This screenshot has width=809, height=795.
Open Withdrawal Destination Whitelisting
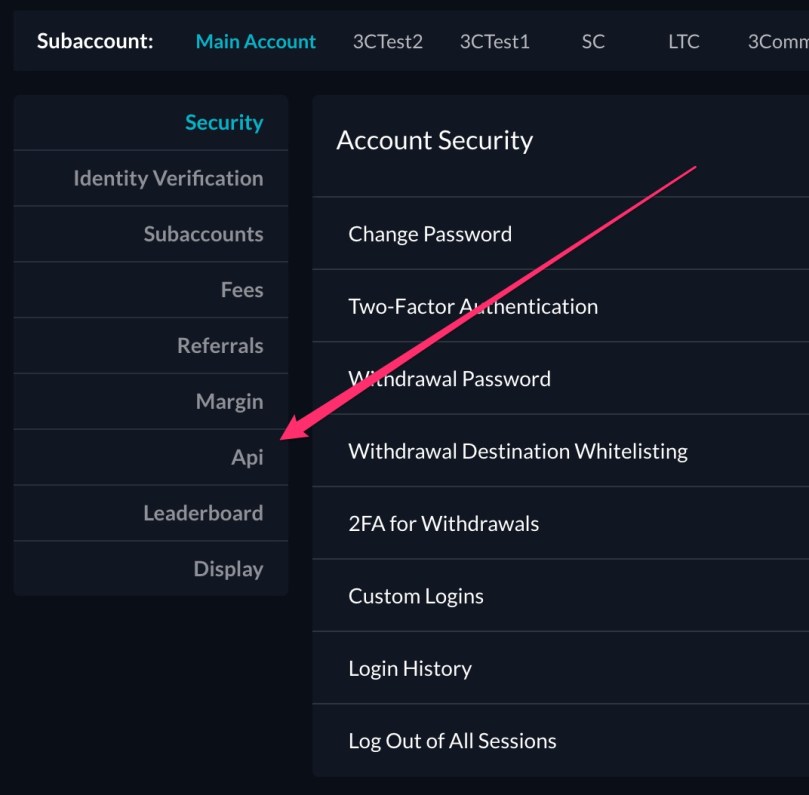point(516,451)
